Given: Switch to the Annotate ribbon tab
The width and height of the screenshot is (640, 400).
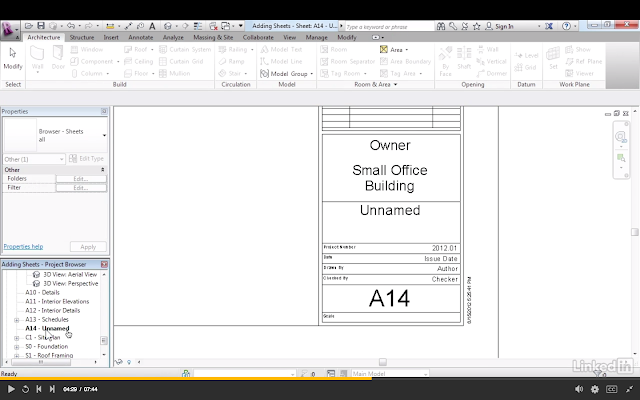Looking at the screenshot, I should pyautogui.click(x=140, y=37).
